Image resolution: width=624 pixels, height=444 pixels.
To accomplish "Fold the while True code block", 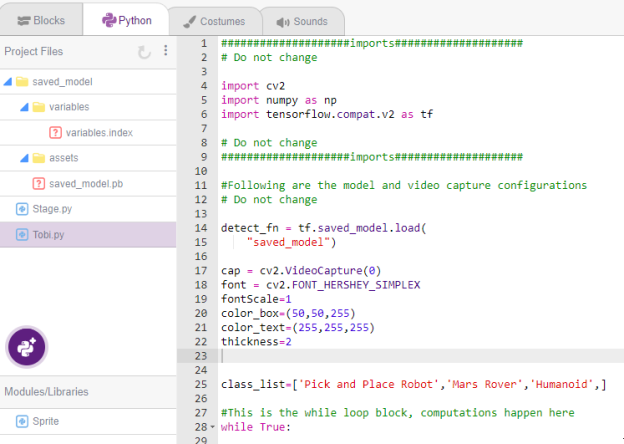I will click(x=212, y=428).
